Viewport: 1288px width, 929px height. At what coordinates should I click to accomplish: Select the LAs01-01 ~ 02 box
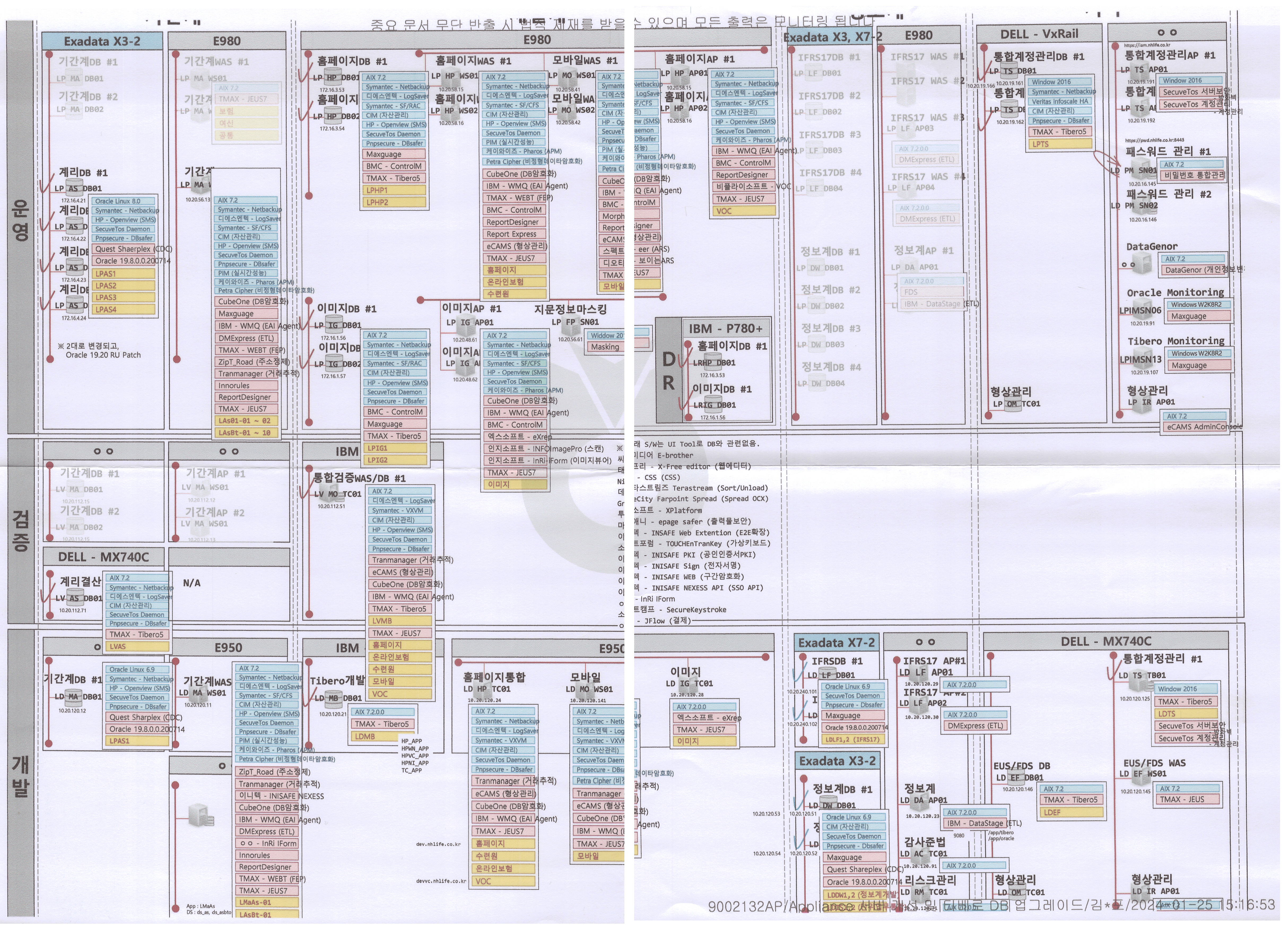click(x=247, y=420)
